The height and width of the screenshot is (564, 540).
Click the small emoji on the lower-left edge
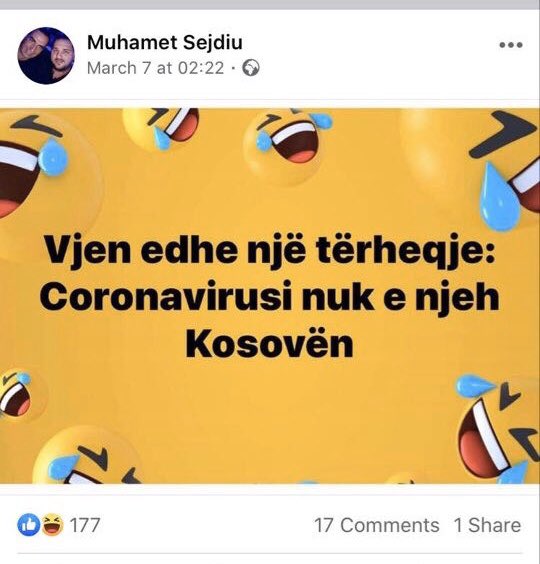pos(18,395)
